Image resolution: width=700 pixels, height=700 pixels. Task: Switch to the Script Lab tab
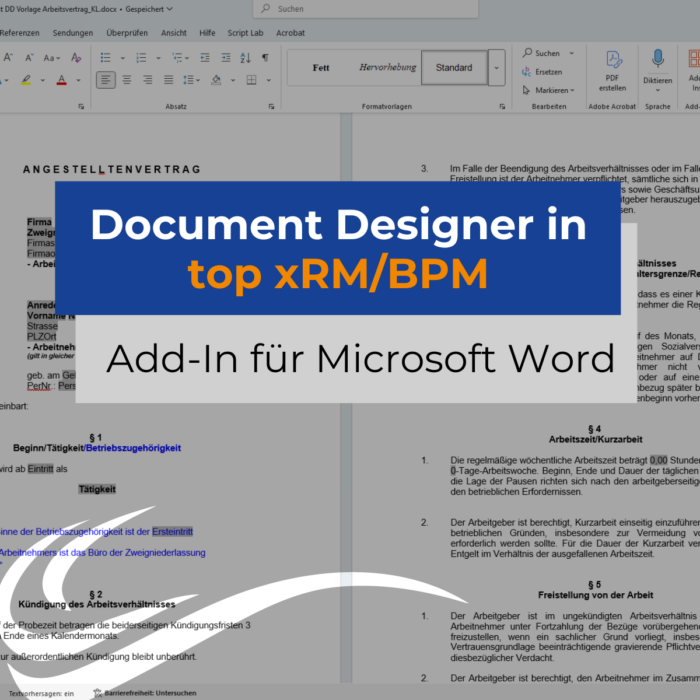245,32
